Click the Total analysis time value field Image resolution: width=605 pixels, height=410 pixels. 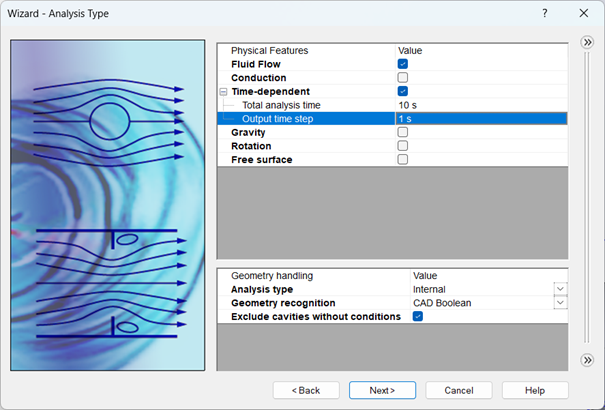point(480,105)
